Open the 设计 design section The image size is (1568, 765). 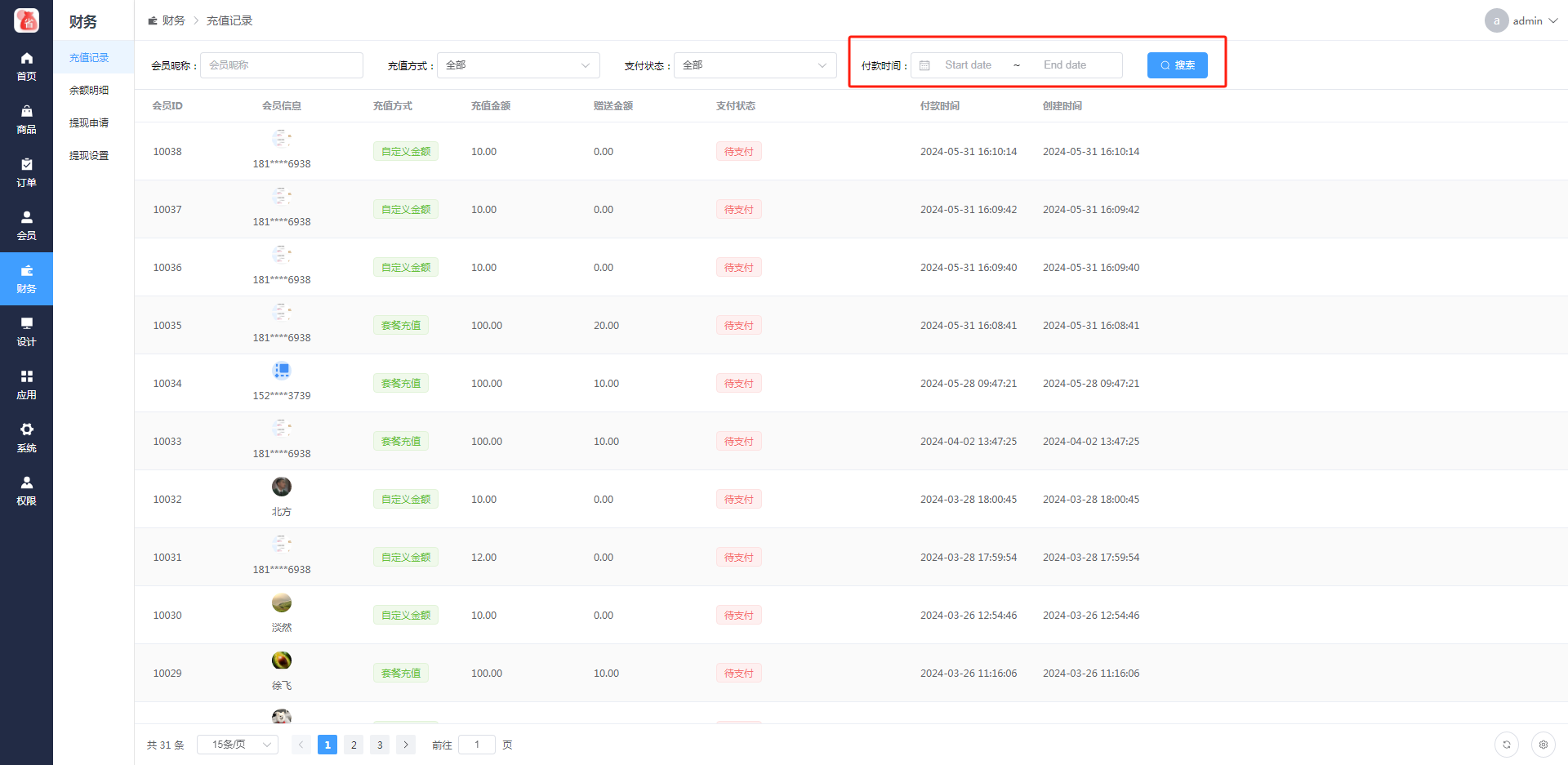coord(26,331)
